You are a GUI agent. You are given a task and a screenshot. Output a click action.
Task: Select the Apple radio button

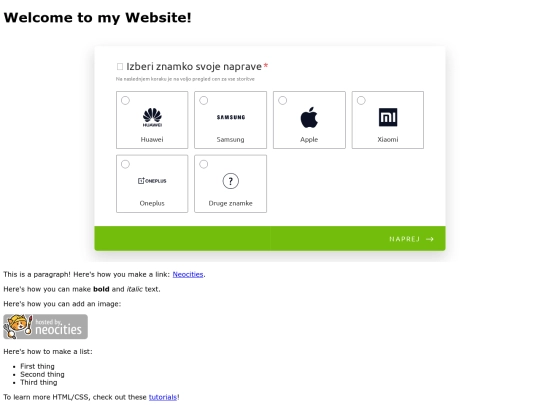click(282, 101)
